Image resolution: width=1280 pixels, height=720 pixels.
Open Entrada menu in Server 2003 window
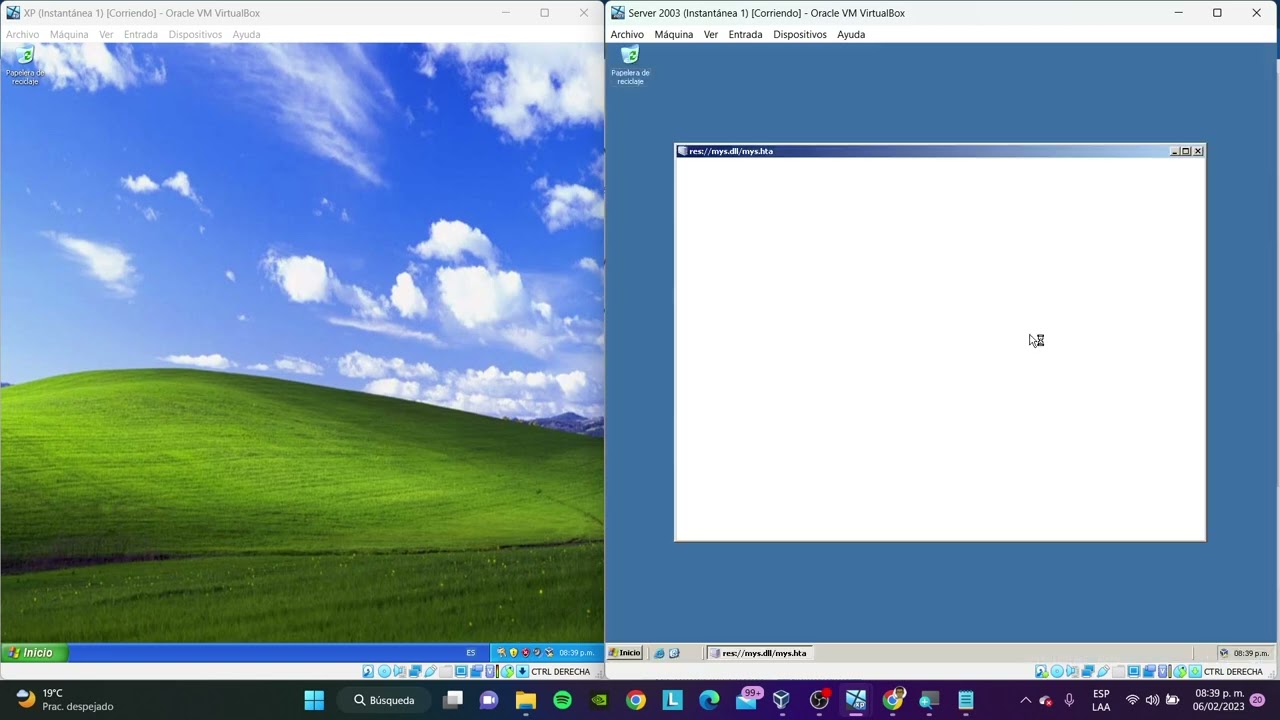point(746,34)
